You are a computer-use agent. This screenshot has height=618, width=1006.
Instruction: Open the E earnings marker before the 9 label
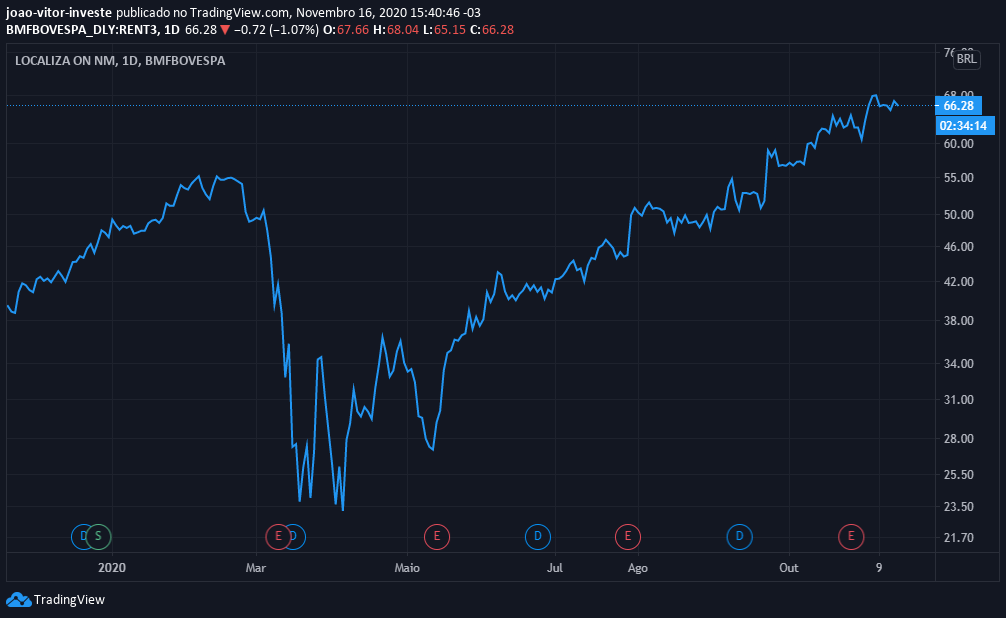(x=851, y=536)
